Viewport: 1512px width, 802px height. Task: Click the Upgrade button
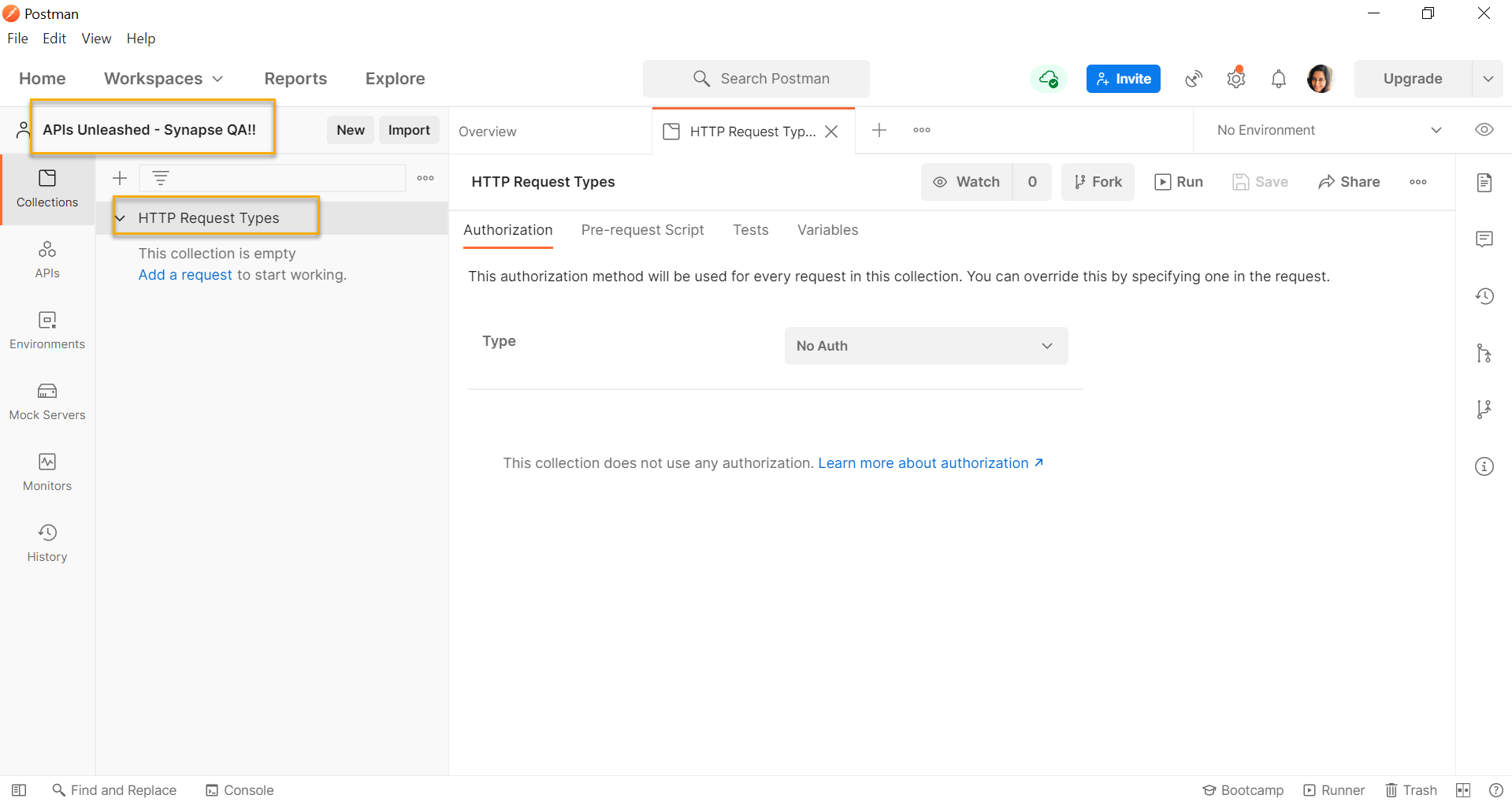tap(1413, 79)
